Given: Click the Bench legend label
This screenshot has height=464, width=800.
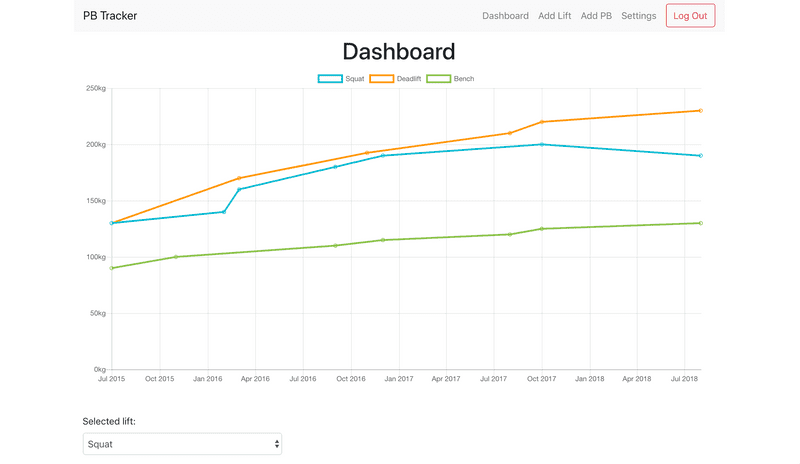Looking at the screenshot, I should point(464,79).
